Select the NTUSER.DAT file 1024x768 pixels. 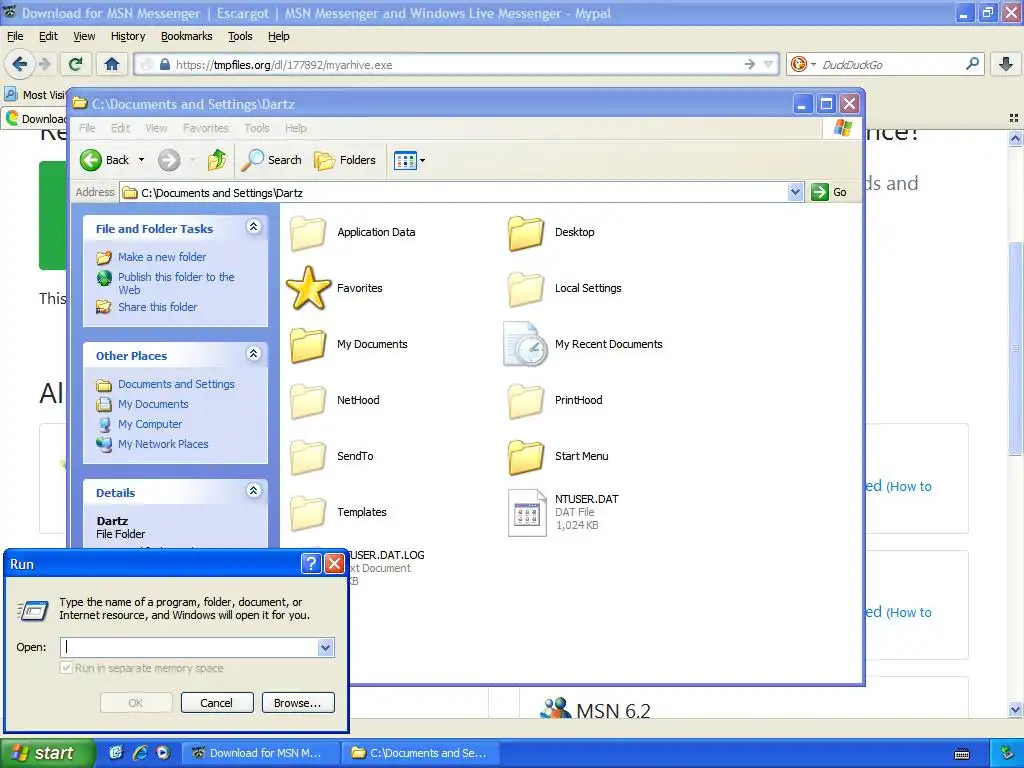pos(563,513)
